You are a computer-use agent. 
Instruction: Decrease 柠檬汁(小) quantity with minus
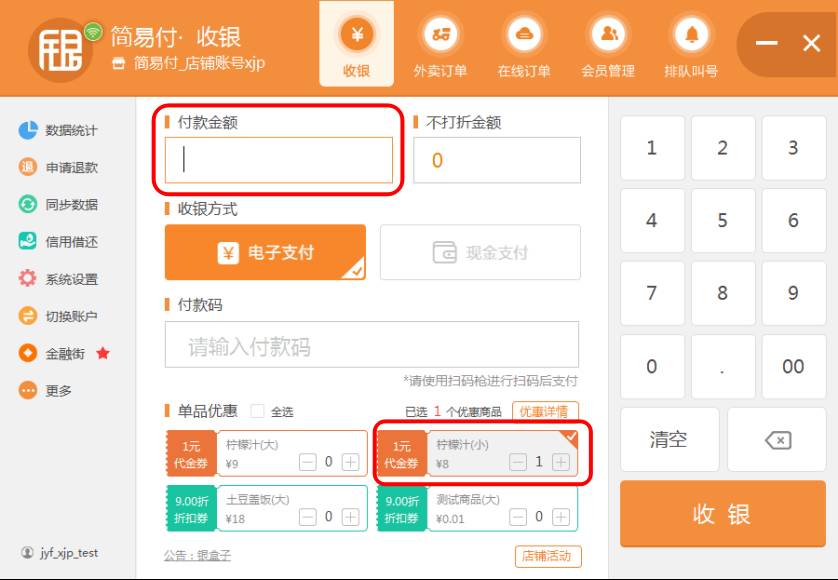(517, 462)
